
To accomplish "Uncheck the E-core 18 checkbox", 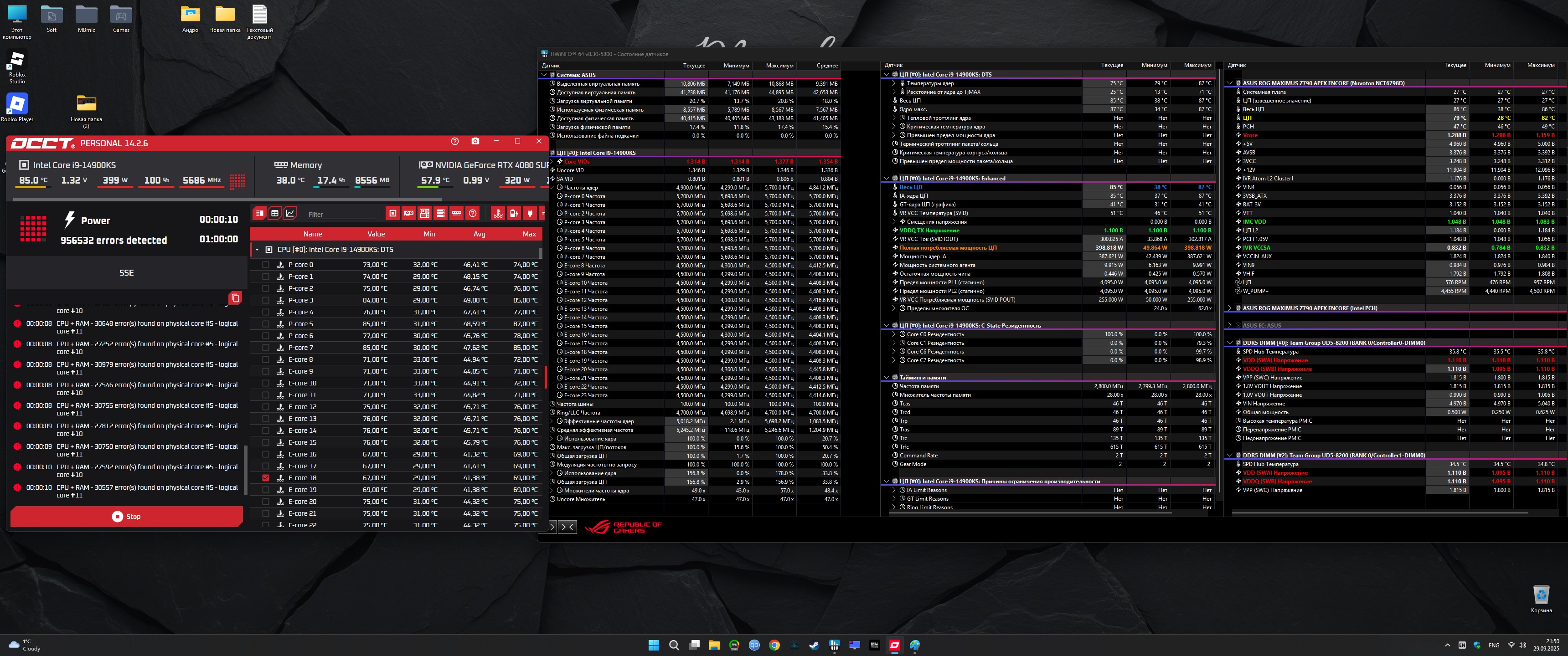I will click(265, 478).
